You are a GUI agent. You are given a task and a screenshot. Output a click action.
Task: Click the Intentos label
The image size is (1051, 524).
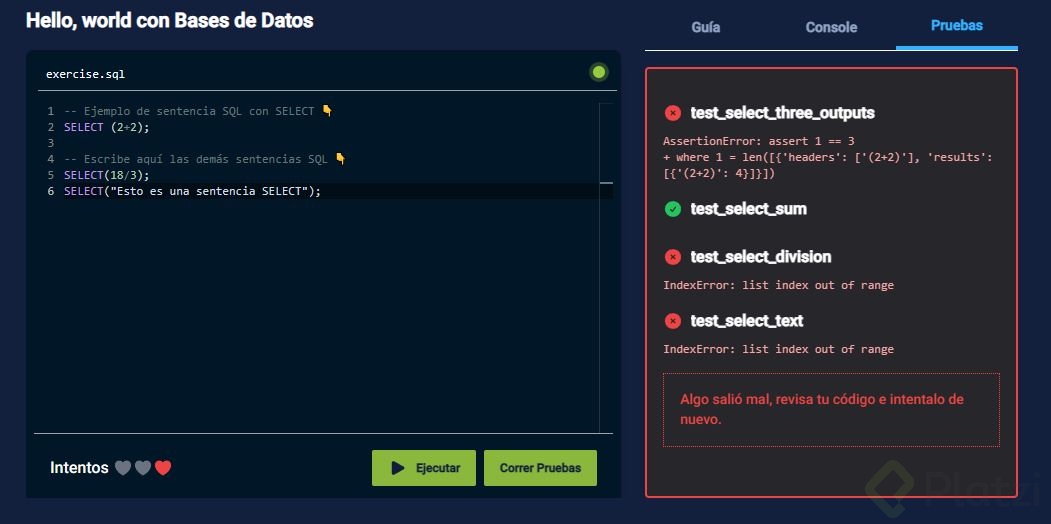click(x=79, y=468)
